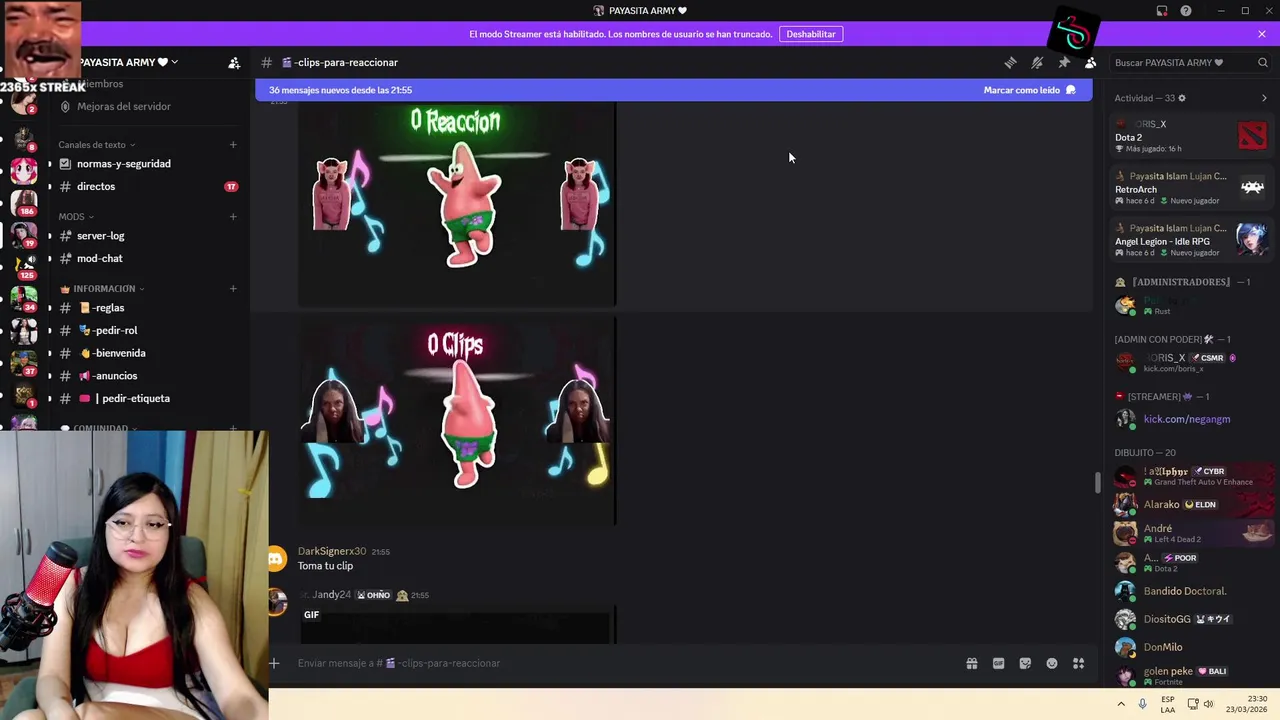This screenshot has width=1280, height=720.
Task: Collapse the INFORMACION category
Action: point(102,289)
